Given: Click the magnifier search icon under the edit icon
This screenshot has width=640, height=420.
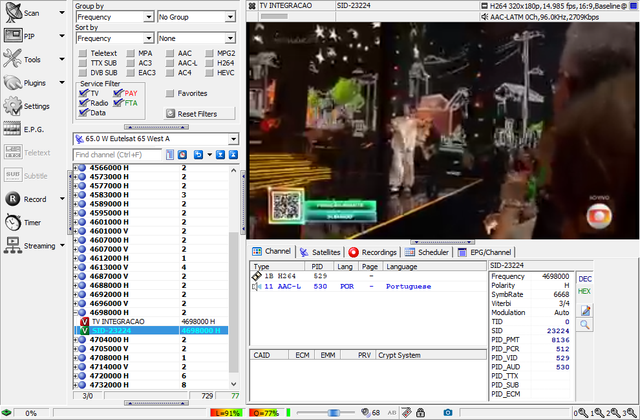Looking at the screenshot, I should (585, 325).
